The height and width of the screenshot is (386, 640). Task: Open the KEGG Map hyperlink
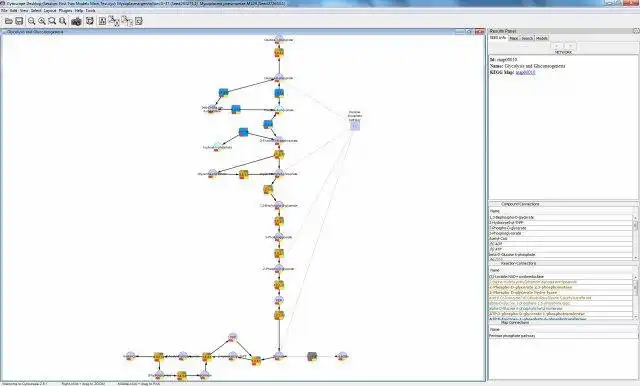tap(525, 72)
